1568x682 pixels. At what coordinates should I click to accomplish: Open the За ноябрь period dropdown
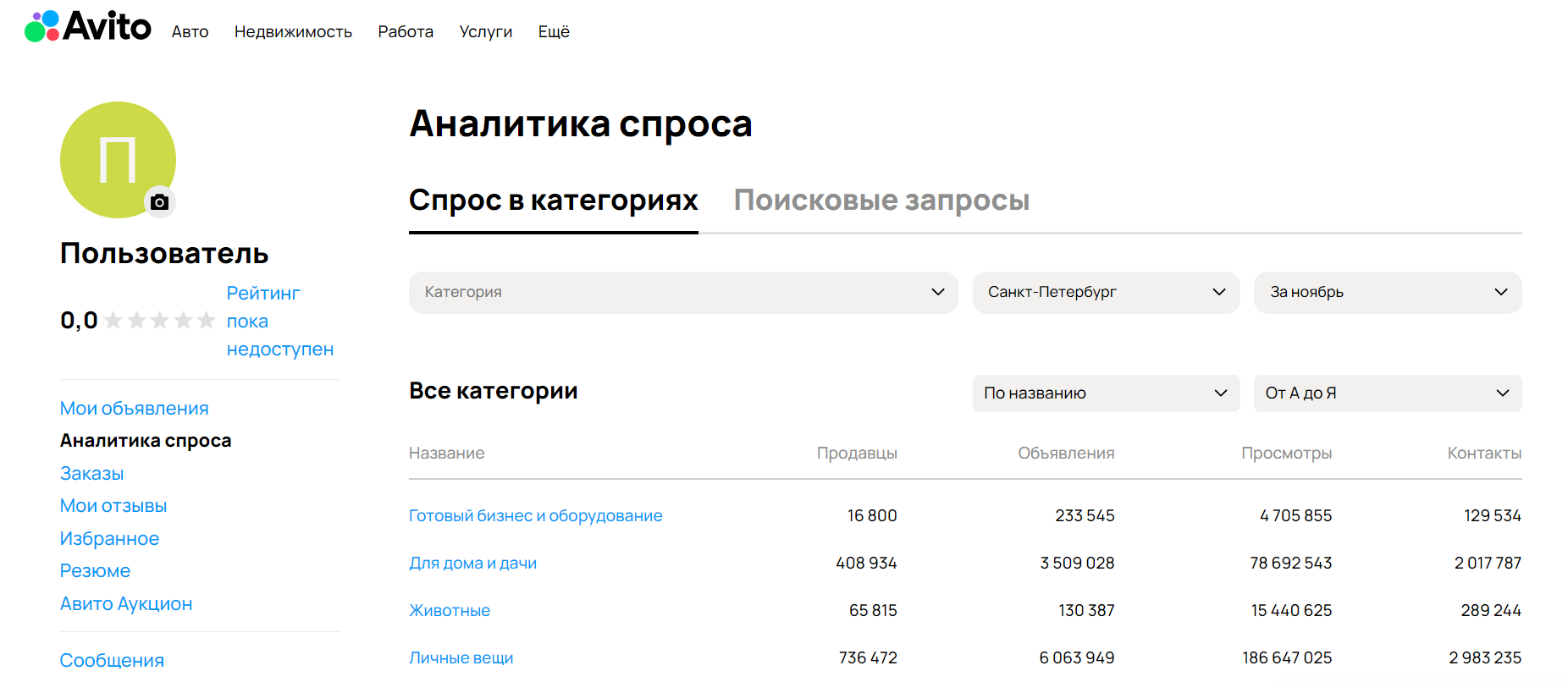click(x=1388, y=292)
